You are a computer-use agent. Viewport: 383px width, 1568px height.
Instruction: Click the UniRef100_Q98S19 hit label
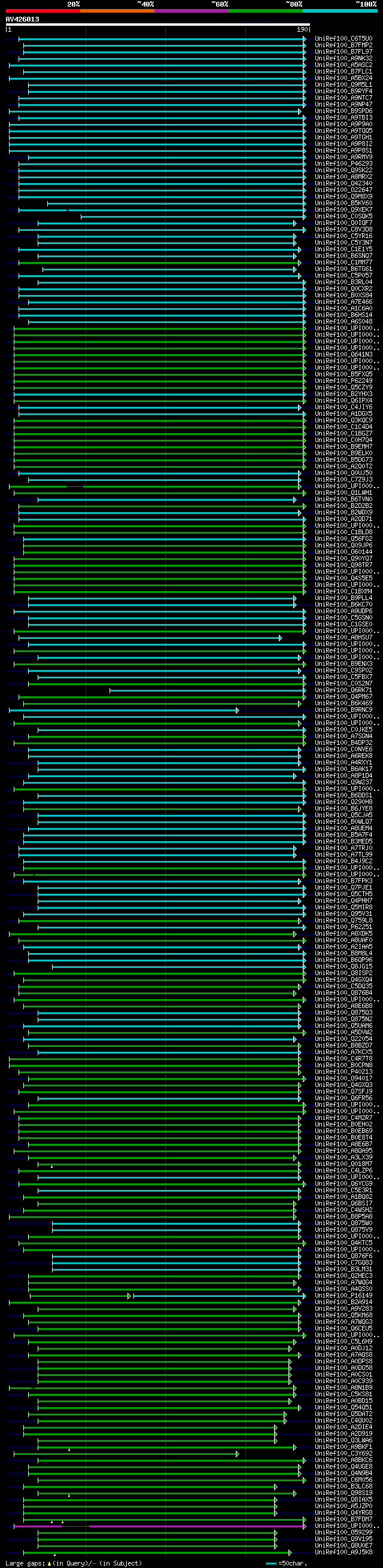(344, 1493)
